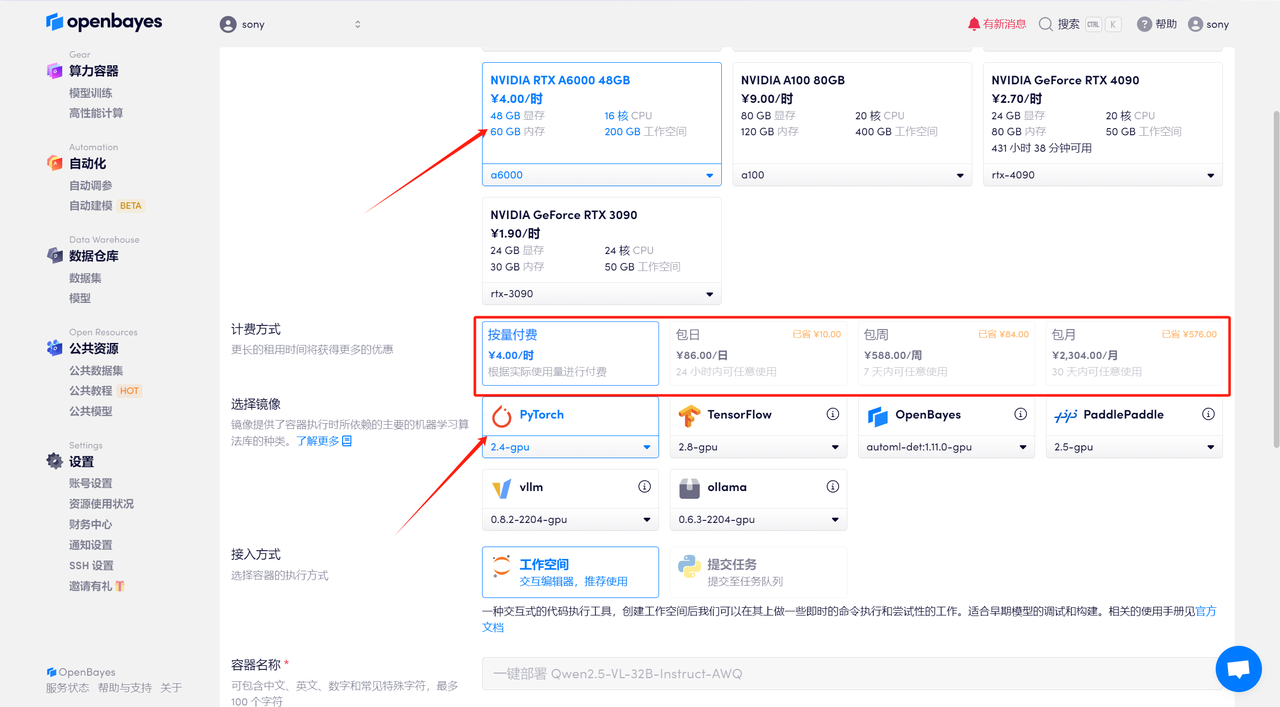The height and width of the screenshot is (707, 1280).
Task: Show info for PaddlePaddle image
Action: (x=1209, y=414)
